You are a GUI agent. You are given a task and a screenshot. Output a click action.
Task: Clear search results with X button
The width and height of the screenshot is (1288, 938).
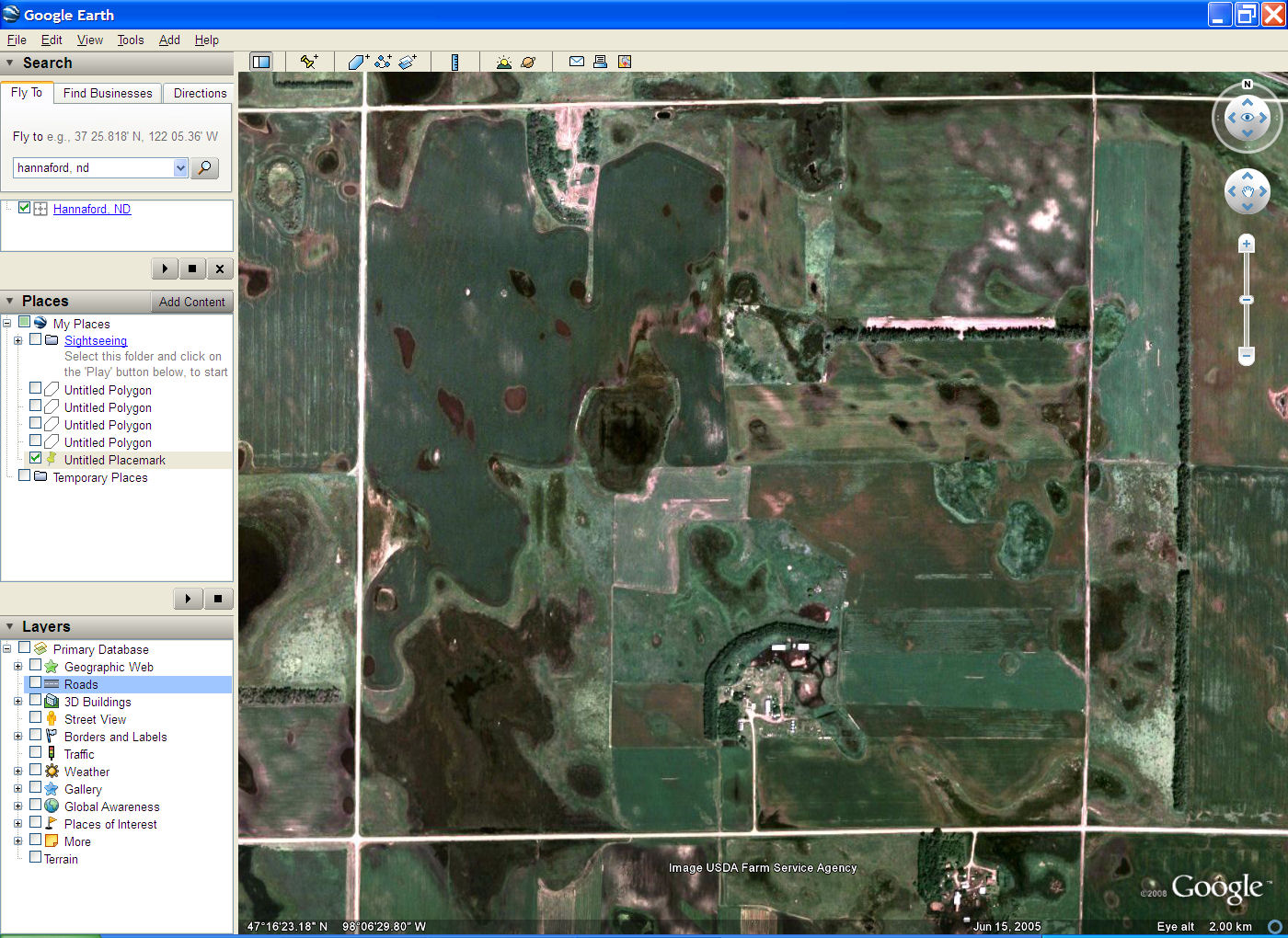[219, 269]
